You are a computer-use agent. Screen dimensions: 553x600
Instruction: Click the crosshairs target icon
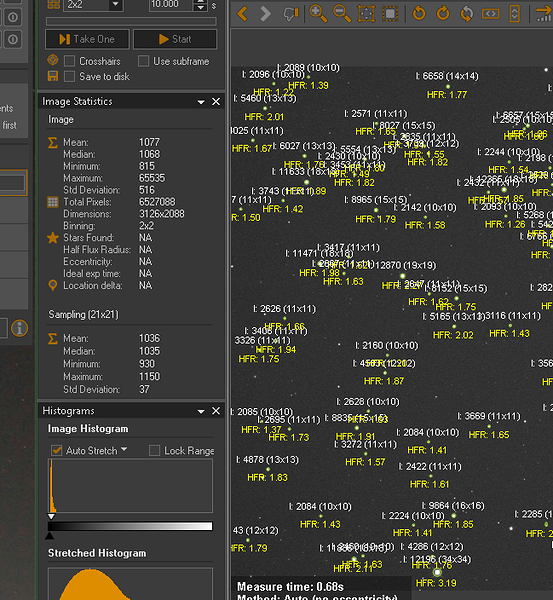click(53, 60)
